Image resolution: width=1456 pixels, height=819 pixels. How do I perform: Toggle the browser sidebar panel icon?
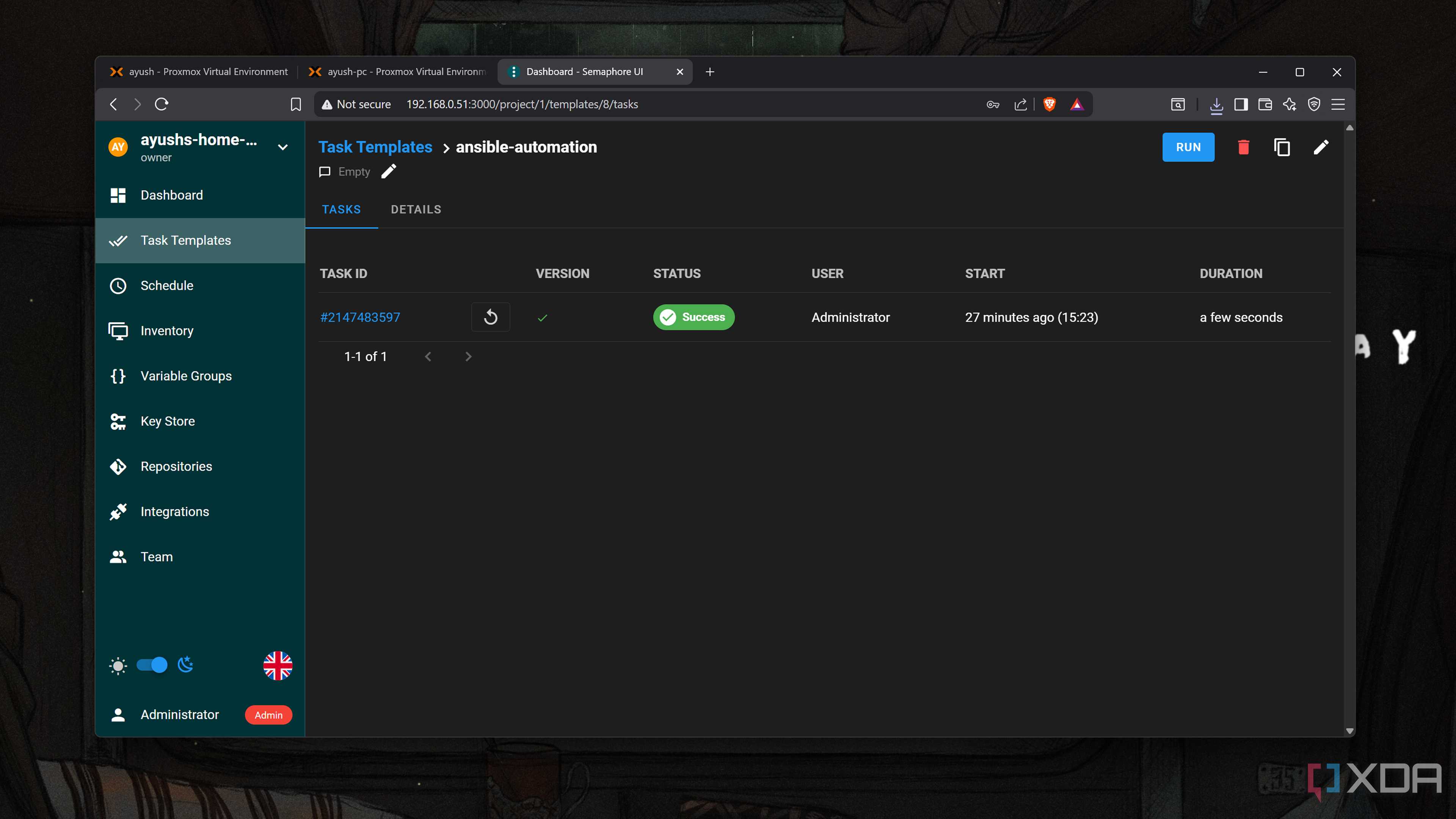point(1241,104)
